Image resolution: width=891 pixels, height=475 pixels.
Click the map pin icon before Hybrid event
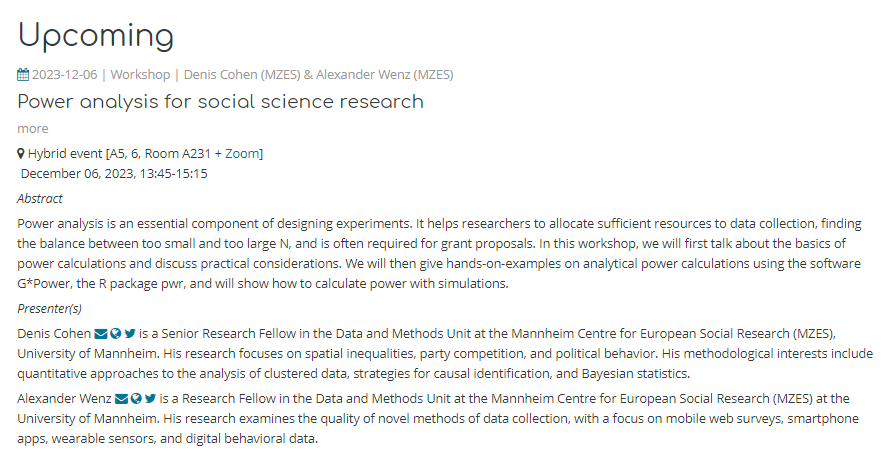tap(21, 154)
